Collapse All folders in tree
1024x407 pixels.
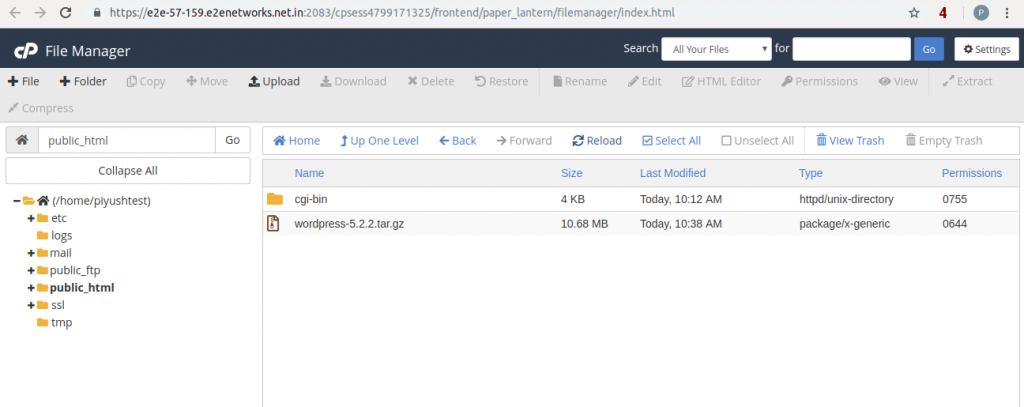pyautogui.click(x=128, y=171)
